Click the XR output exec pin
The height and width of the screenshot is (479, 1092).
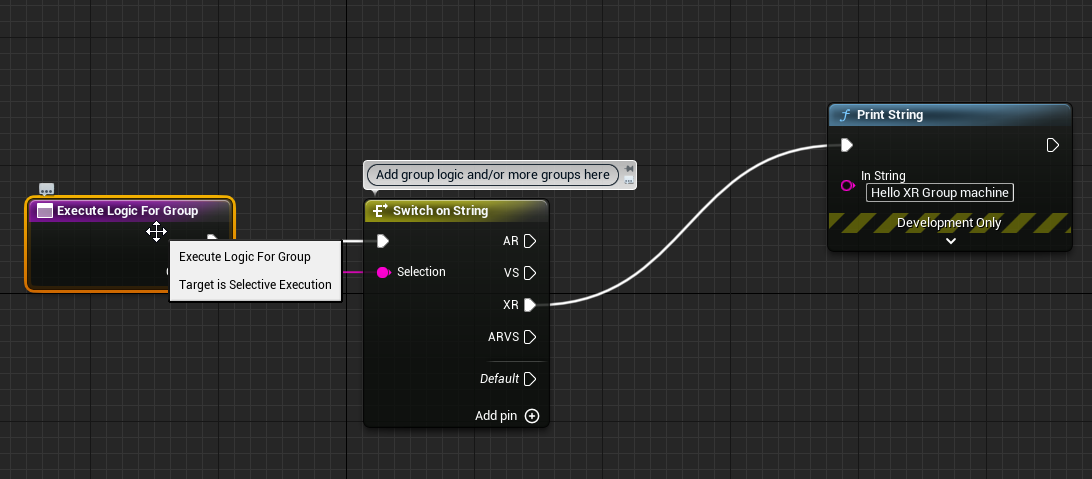tap(530, 304)
